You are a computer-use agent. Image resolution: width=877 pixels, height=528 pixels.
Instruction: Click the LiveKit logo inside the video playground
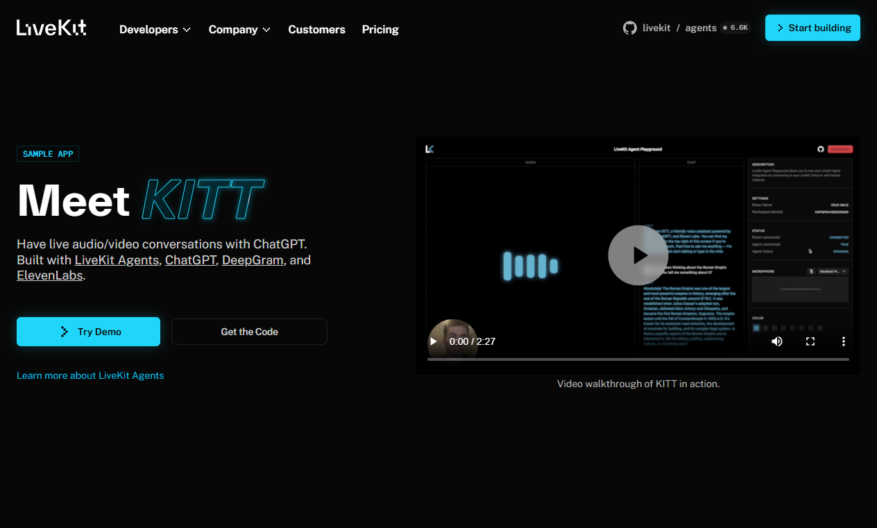tap(430, 149)
